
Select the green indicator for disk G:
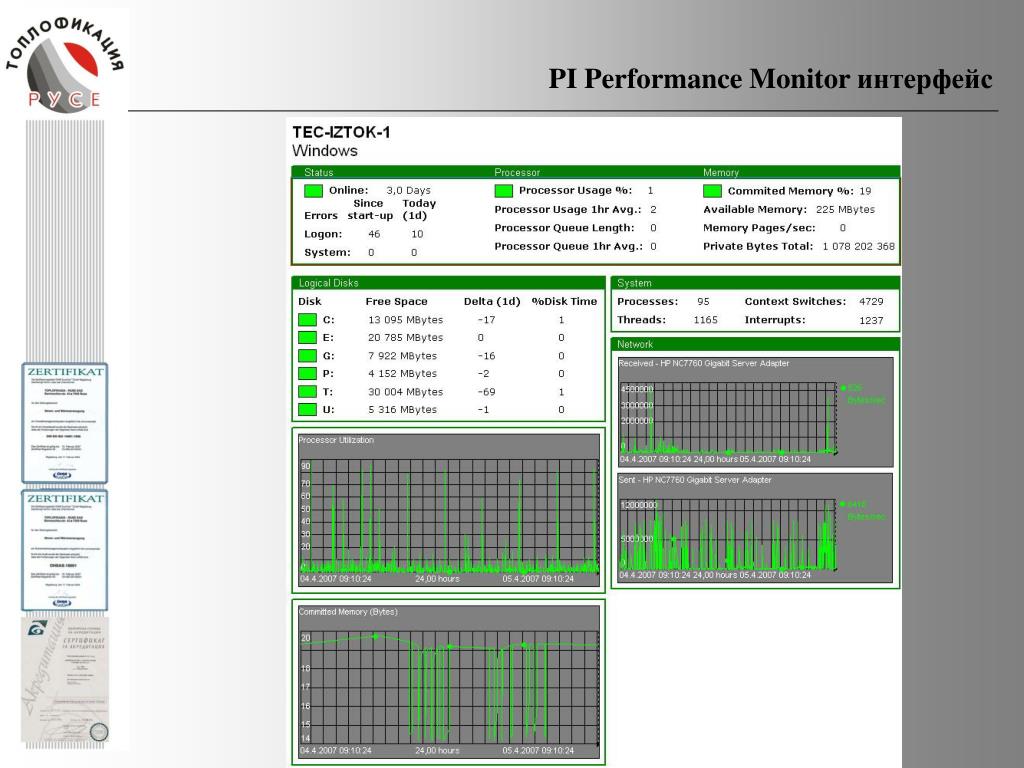(x=307, y=355)
